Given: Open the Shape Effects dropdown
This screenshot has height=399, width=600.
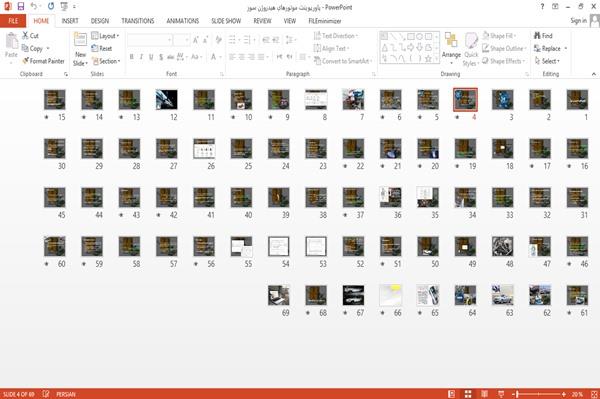Looking at the screenshot, I should point(504,61).
